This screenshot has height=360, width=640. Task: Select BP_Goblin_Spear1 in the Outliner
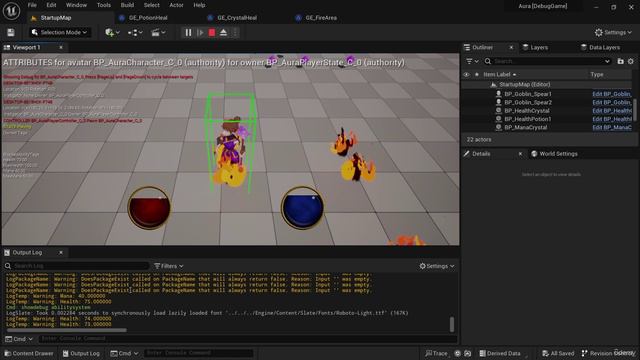pos(528,94)
